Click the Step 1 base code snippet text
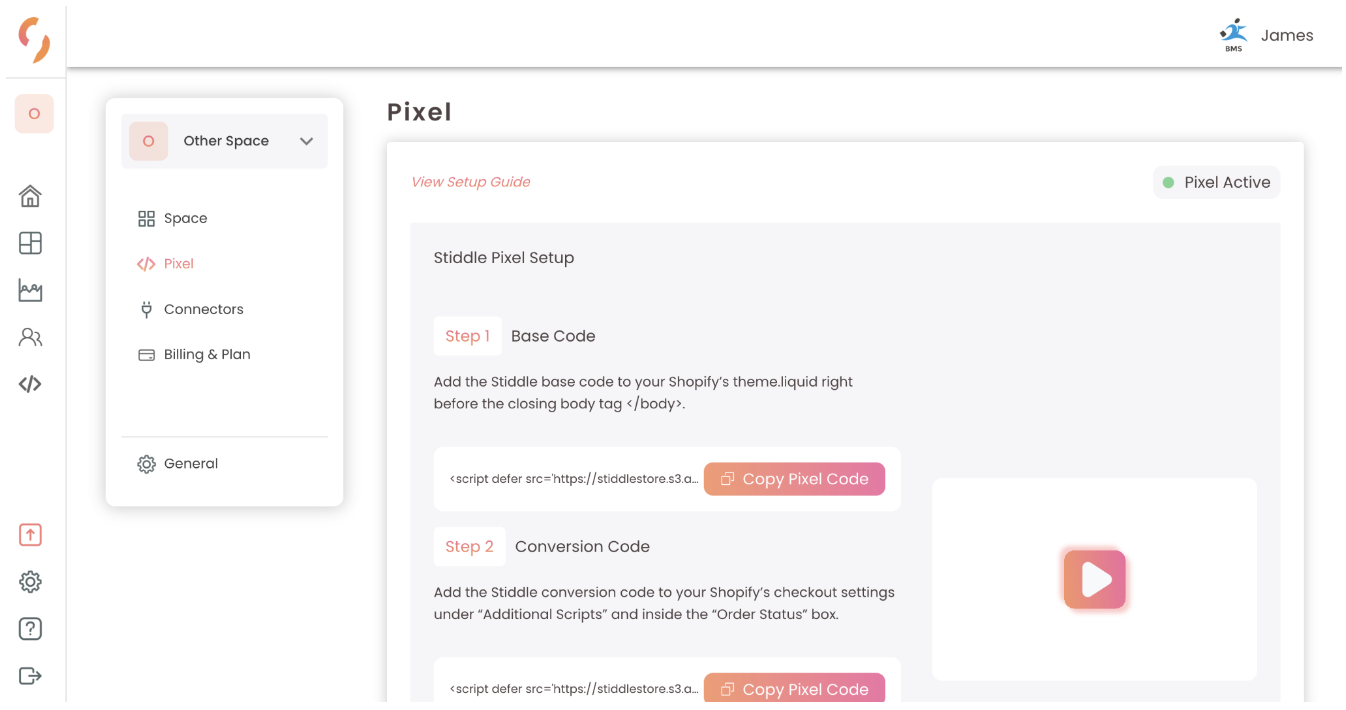This screenshot has height=710, width=1346. (573, 479)
